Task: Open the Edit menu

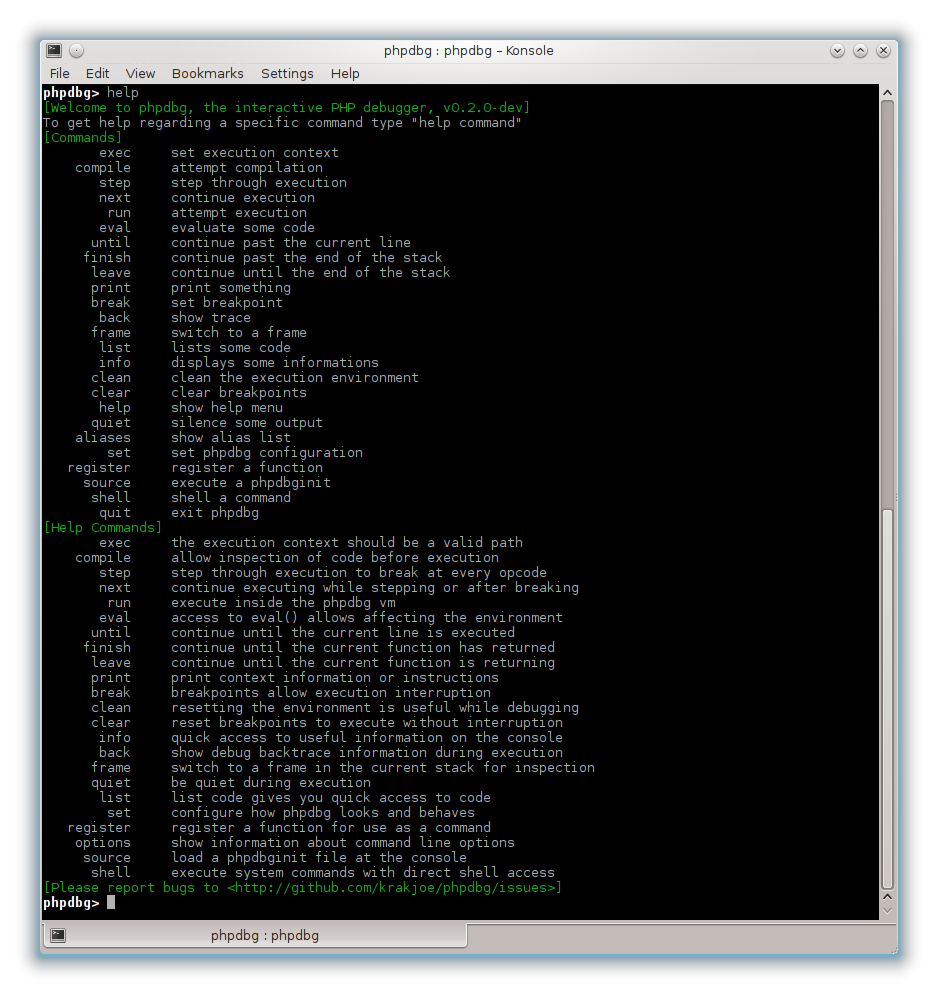Action: 97,73
